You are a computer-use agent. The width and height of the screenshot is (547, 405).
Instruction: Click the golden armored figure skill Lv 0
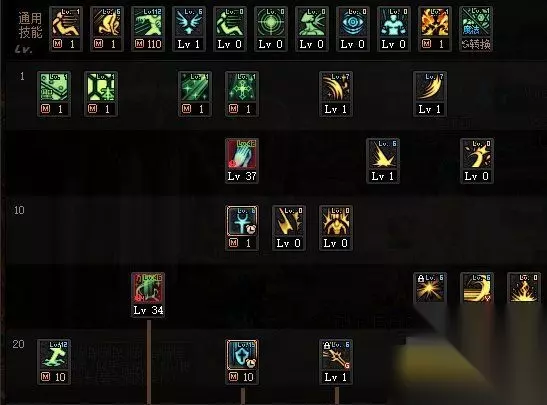(336, 228)
